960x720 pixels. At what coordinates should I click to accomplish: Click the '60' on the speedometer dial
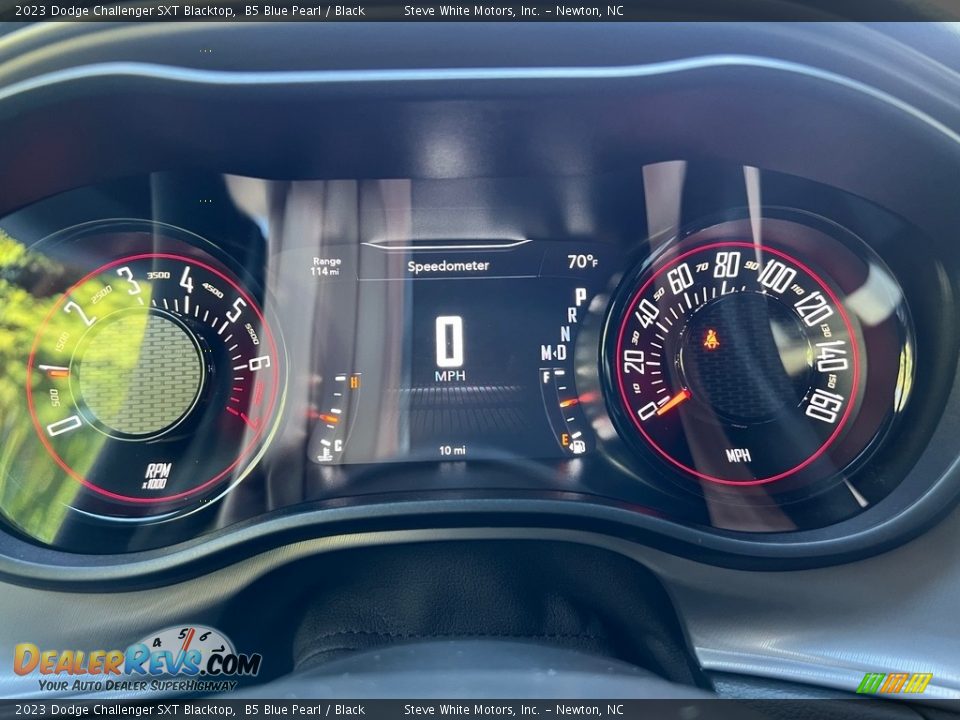pyautogui.click(x=680, y=279)
